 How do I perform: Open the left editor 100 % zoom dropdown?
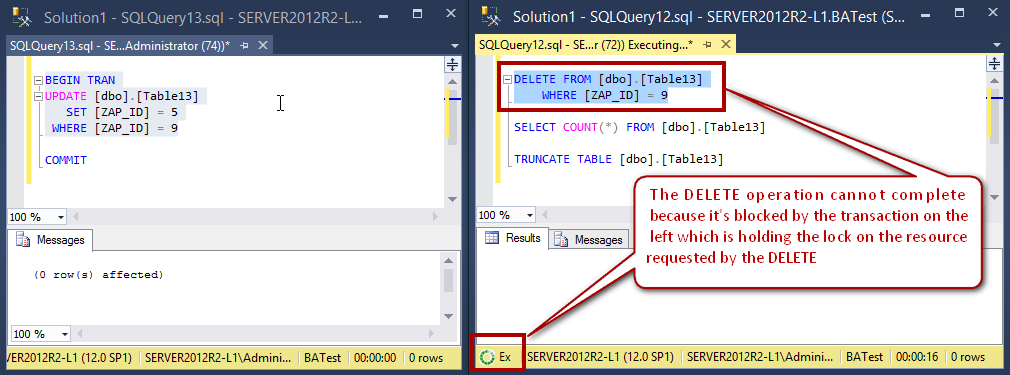pos(61,217)
